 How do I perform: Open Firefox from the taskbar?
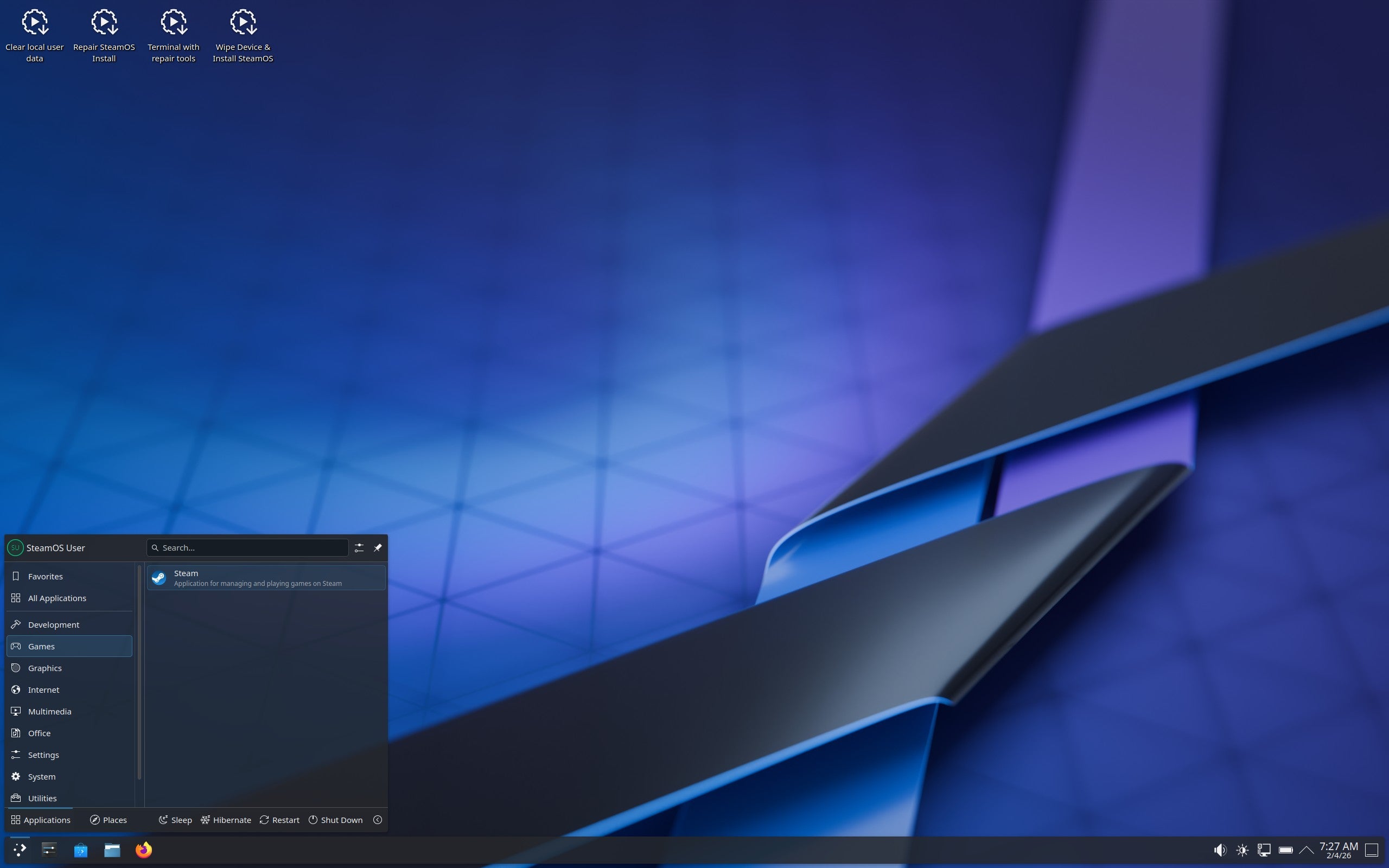pyautogui.click(x=143, y=850)
